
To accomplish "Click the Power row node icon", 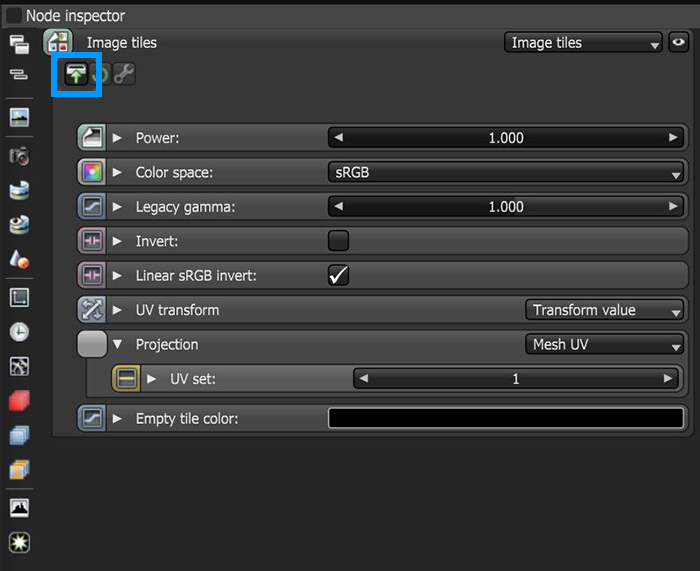I will (92, 138).
